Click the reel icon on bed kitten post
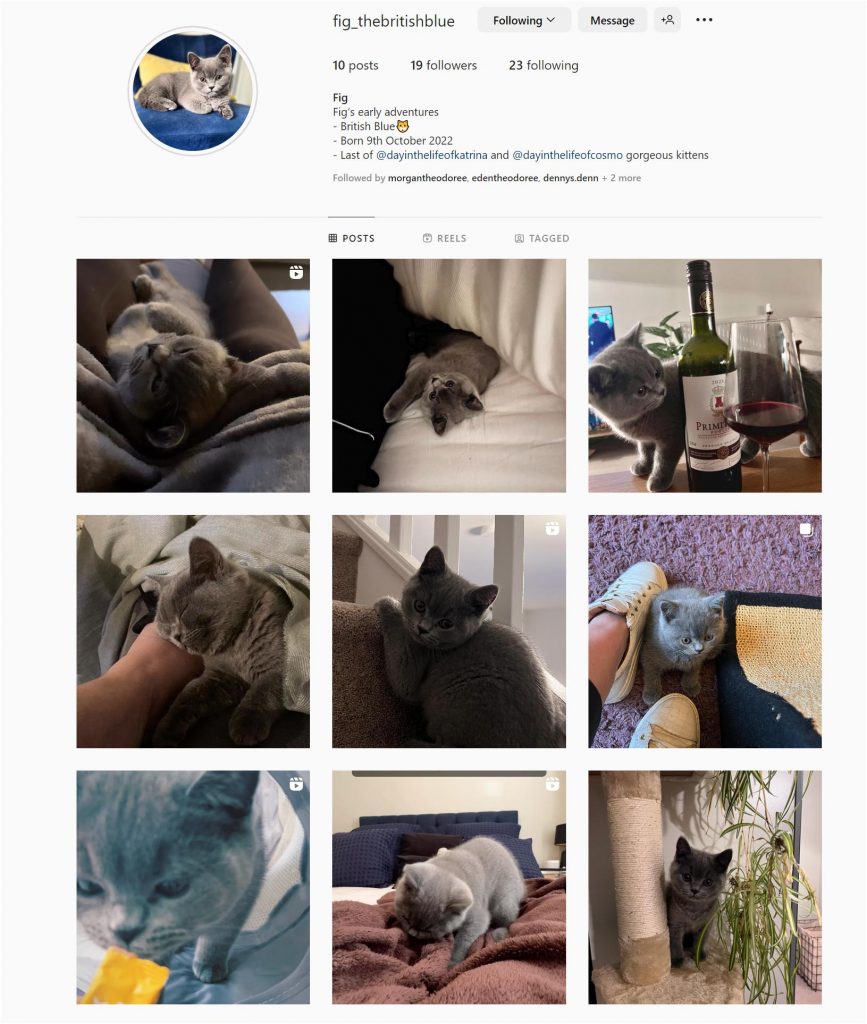The height and width of the screenshot is (1024, 867). (552, 784)
